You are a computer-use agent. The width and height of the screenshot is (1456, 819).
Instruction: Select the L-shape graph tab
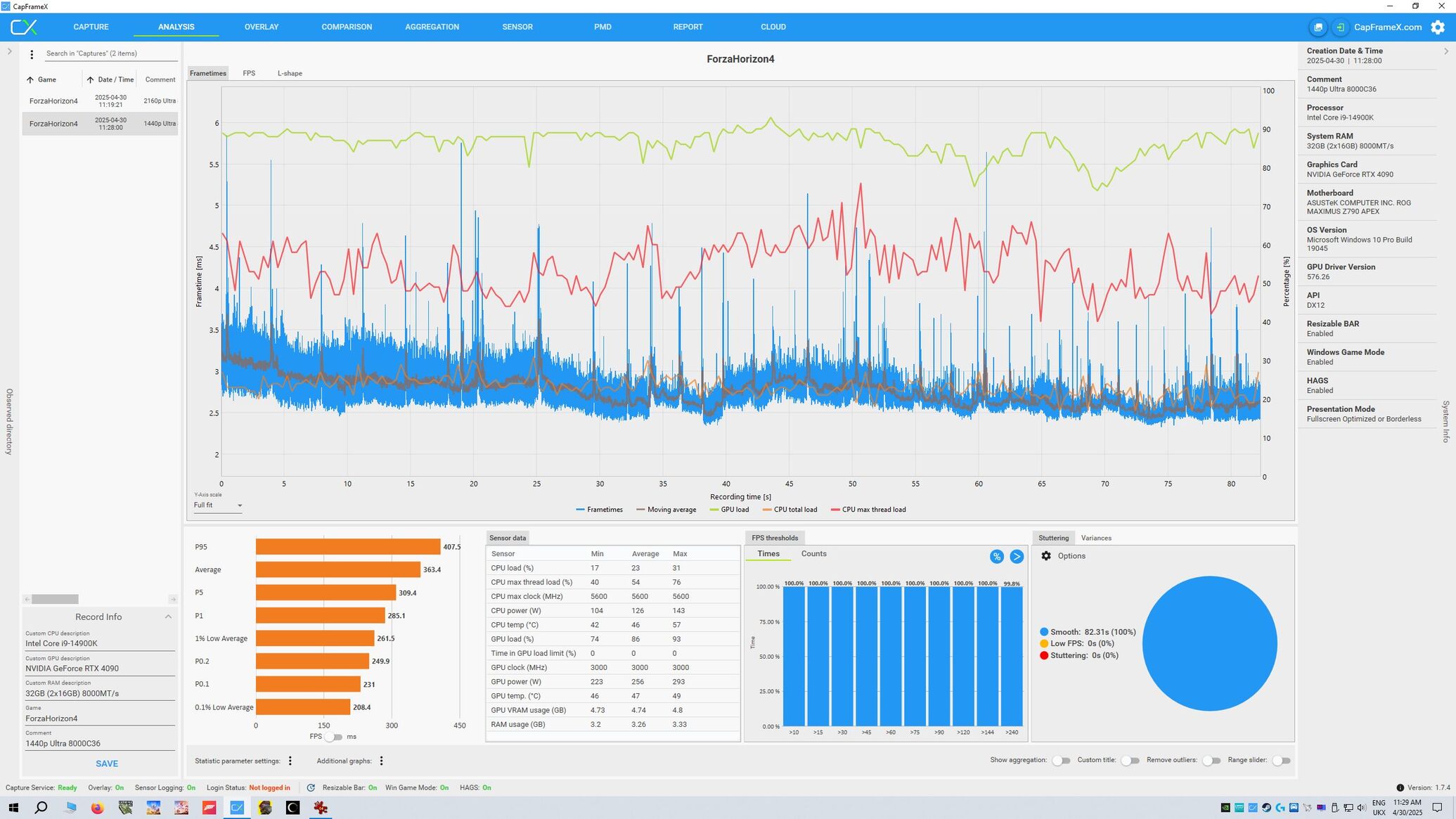(x=290, y=73)
